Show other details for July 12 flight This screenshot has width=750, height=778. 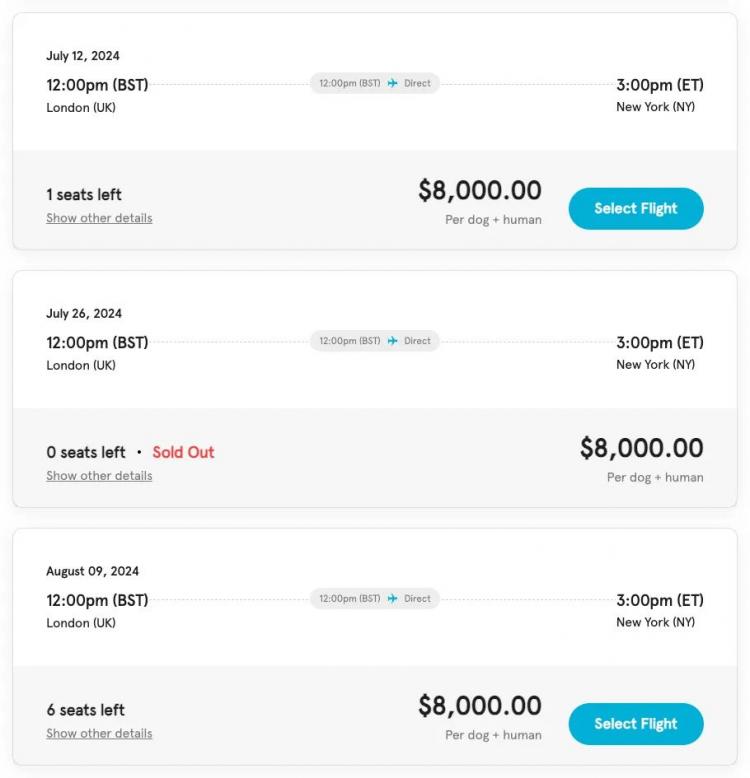pyautogui.click(x=99, y=218)
